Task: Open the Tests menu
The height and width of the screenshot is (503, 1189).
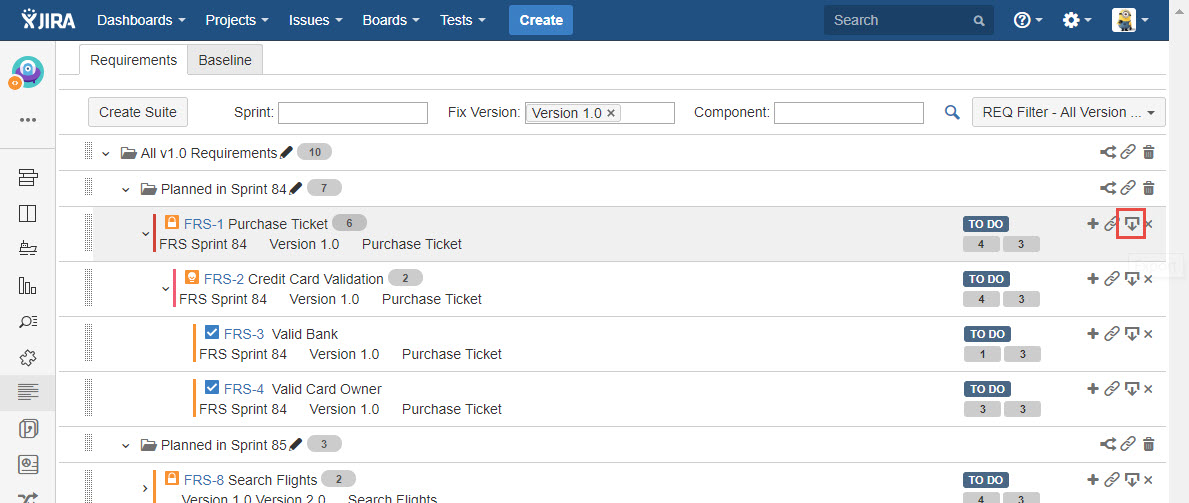Action: tap(463, 20)
